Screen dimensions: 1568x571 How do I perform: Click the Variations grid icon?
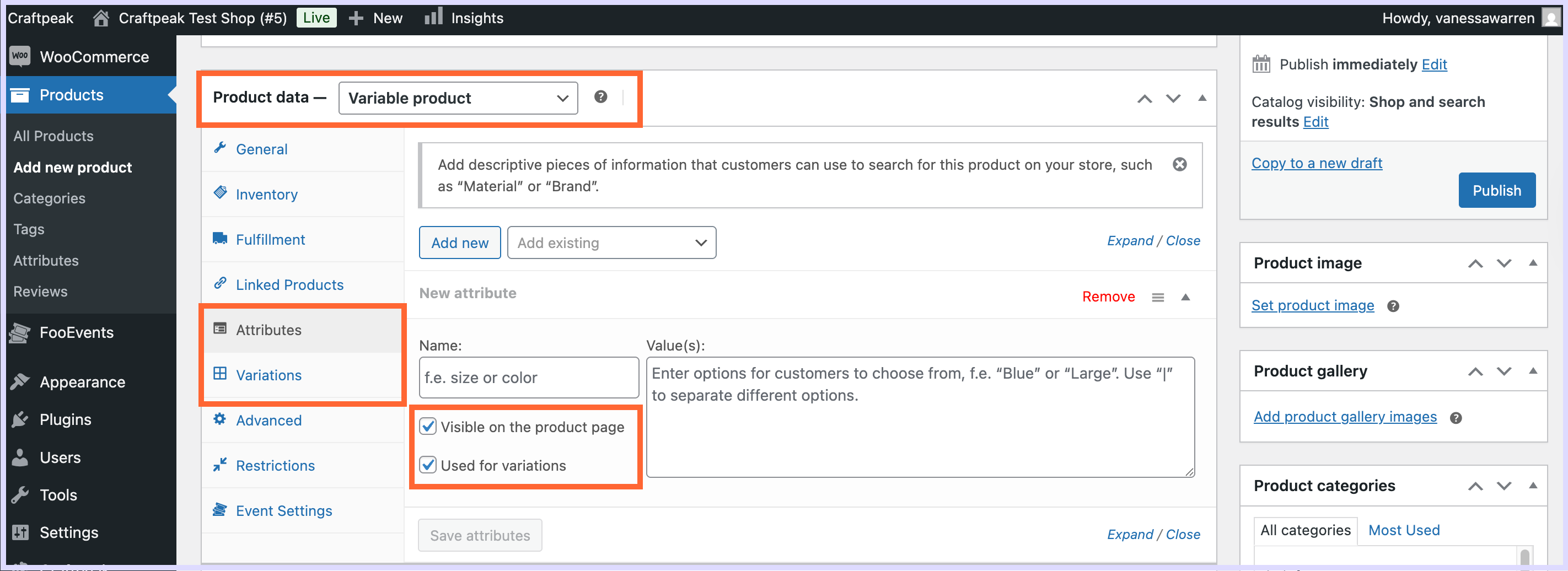pos(220,373)
